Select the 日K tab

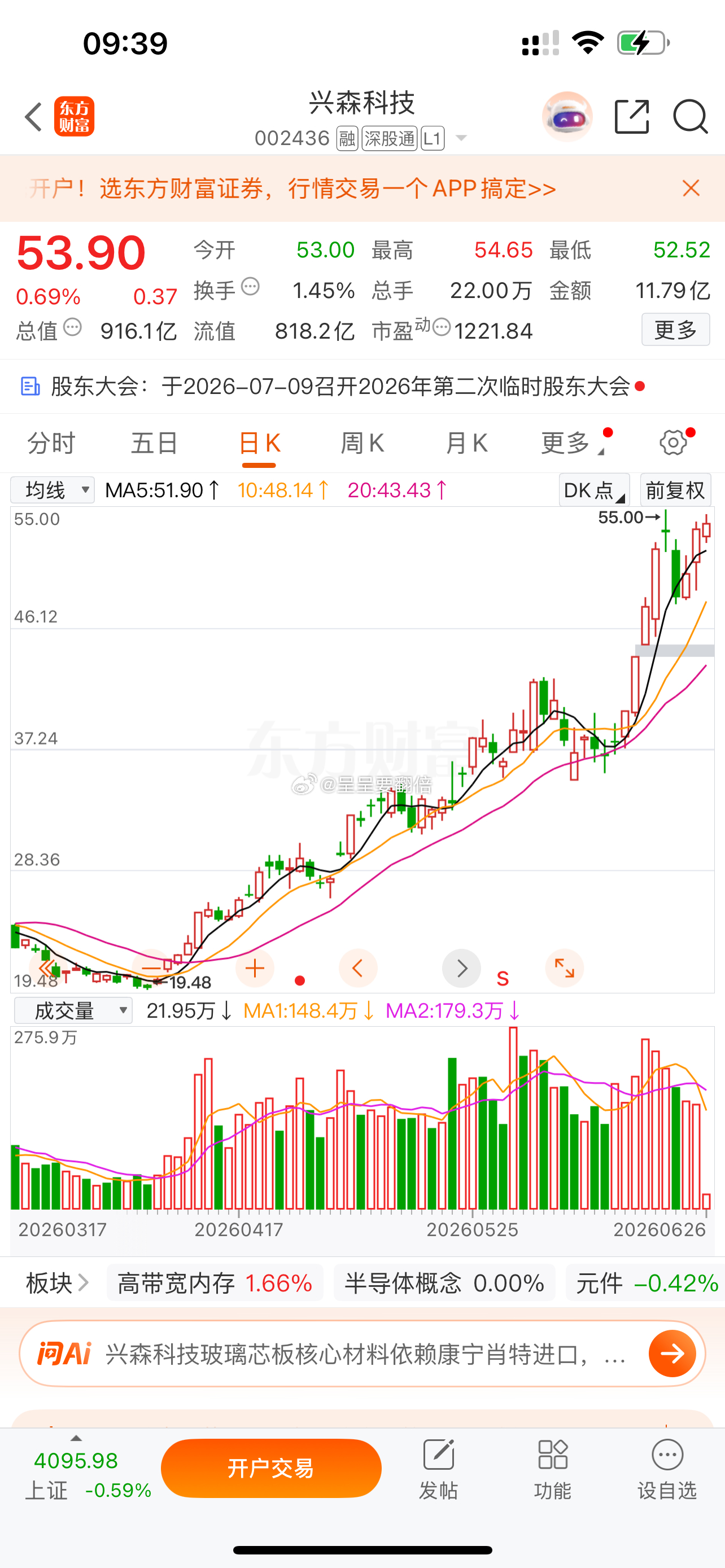(x=259, y=443)
